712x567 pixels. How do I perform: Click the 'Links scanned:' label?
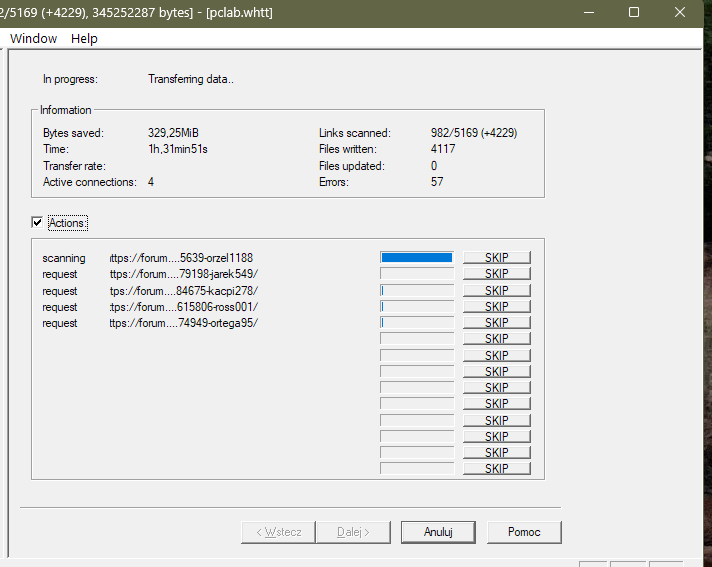355,133
